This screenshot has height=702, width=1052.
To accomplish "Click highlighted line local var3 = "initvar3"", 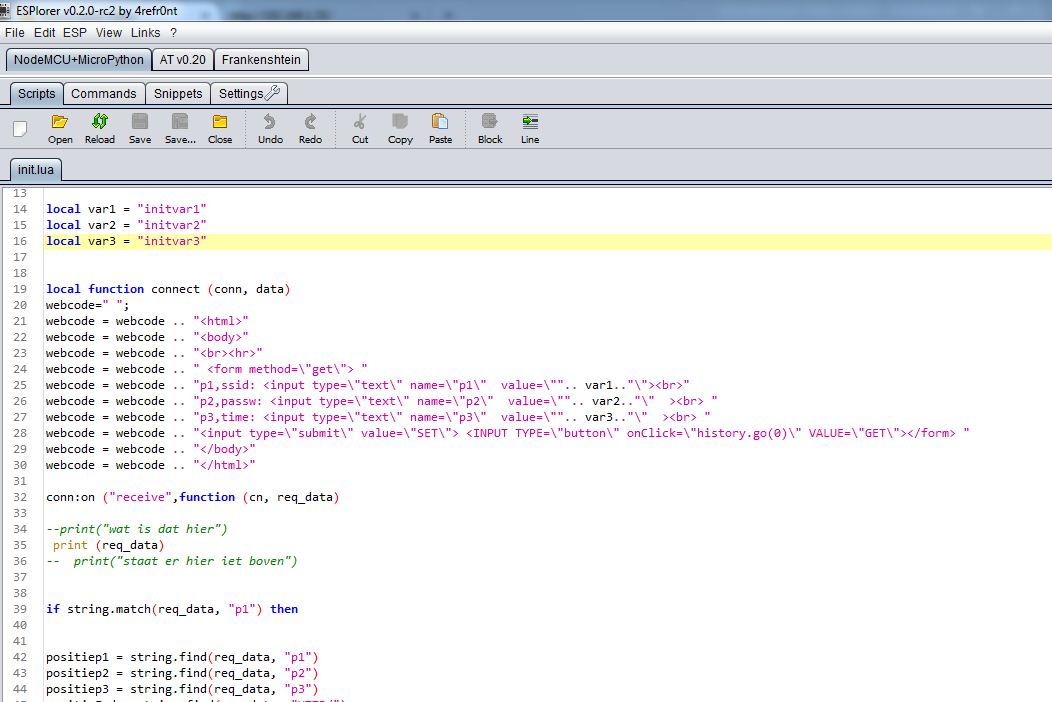I will coord(126,241).
